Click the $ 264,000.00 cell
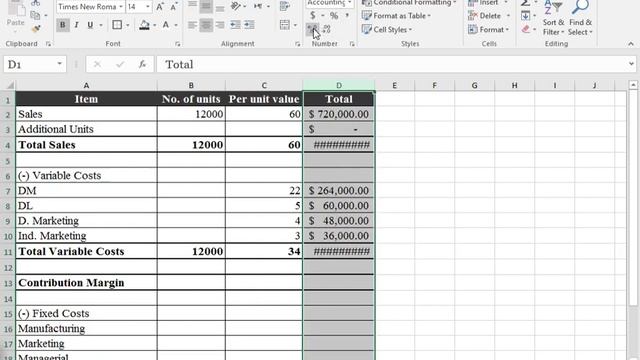 tap(338, 191)
